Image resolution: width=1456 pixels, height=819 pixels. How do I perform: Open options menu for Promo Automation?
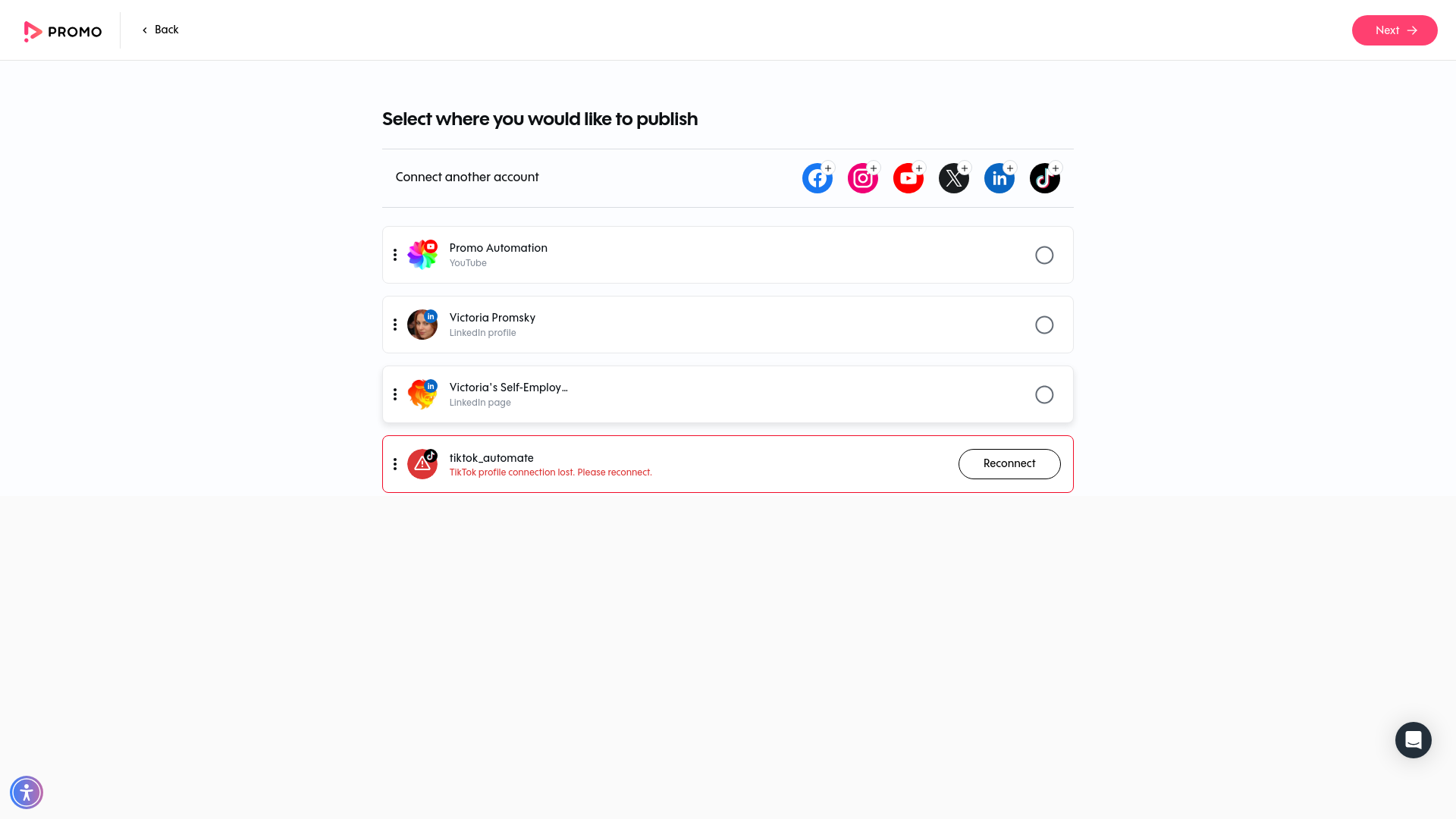point(395,255)
